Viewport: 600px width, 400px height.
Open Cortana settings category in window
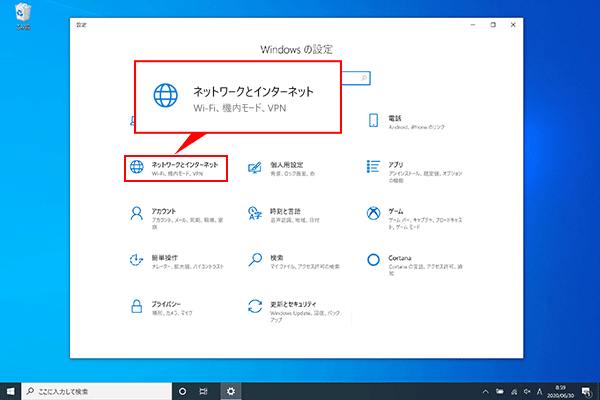pos(405,261)
